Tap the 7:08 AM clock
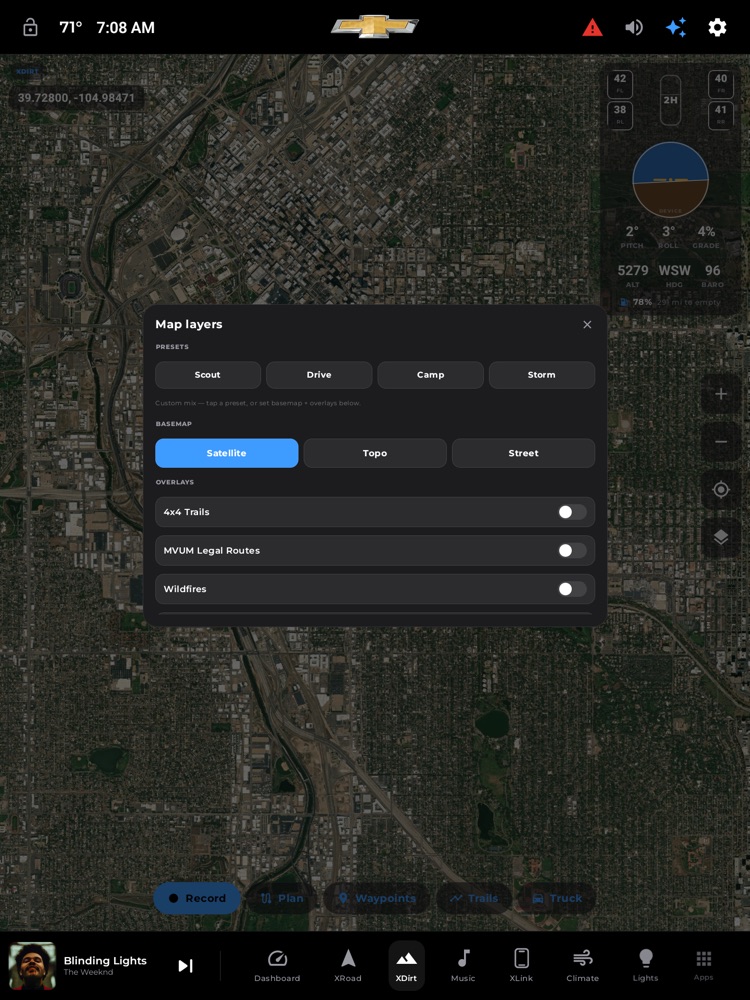Image resolution: width=750 pixels, height=1000 pixels. click(x=126, y=27)
